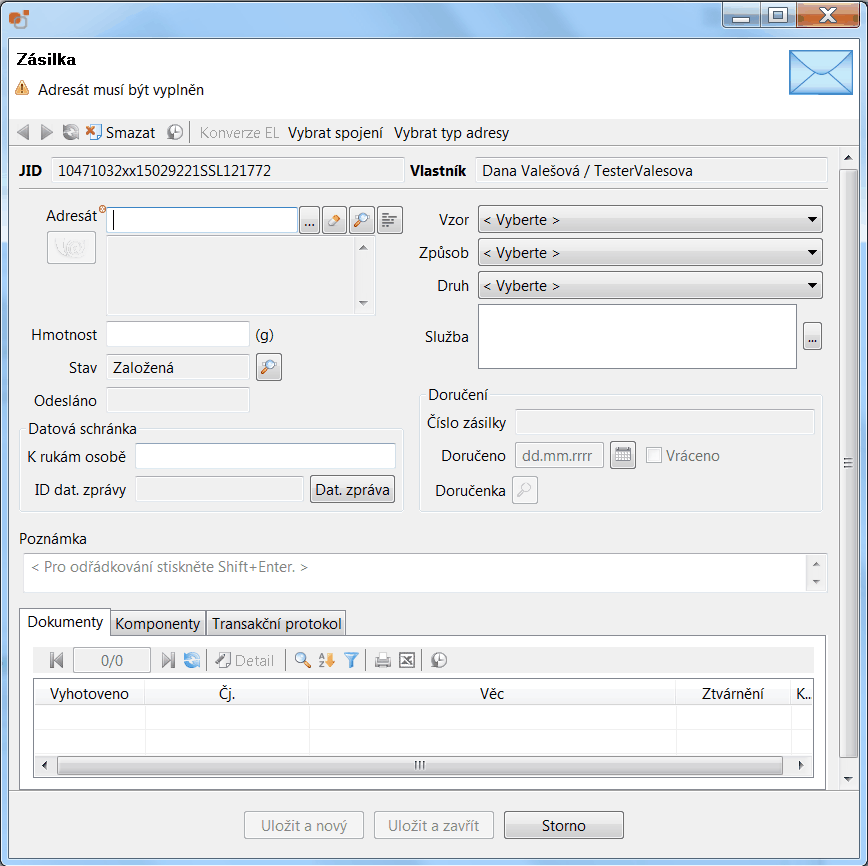Viewport: 868px width, 866px height.
Task: Refresh the documents list icon
Action: tap(192, 660)
